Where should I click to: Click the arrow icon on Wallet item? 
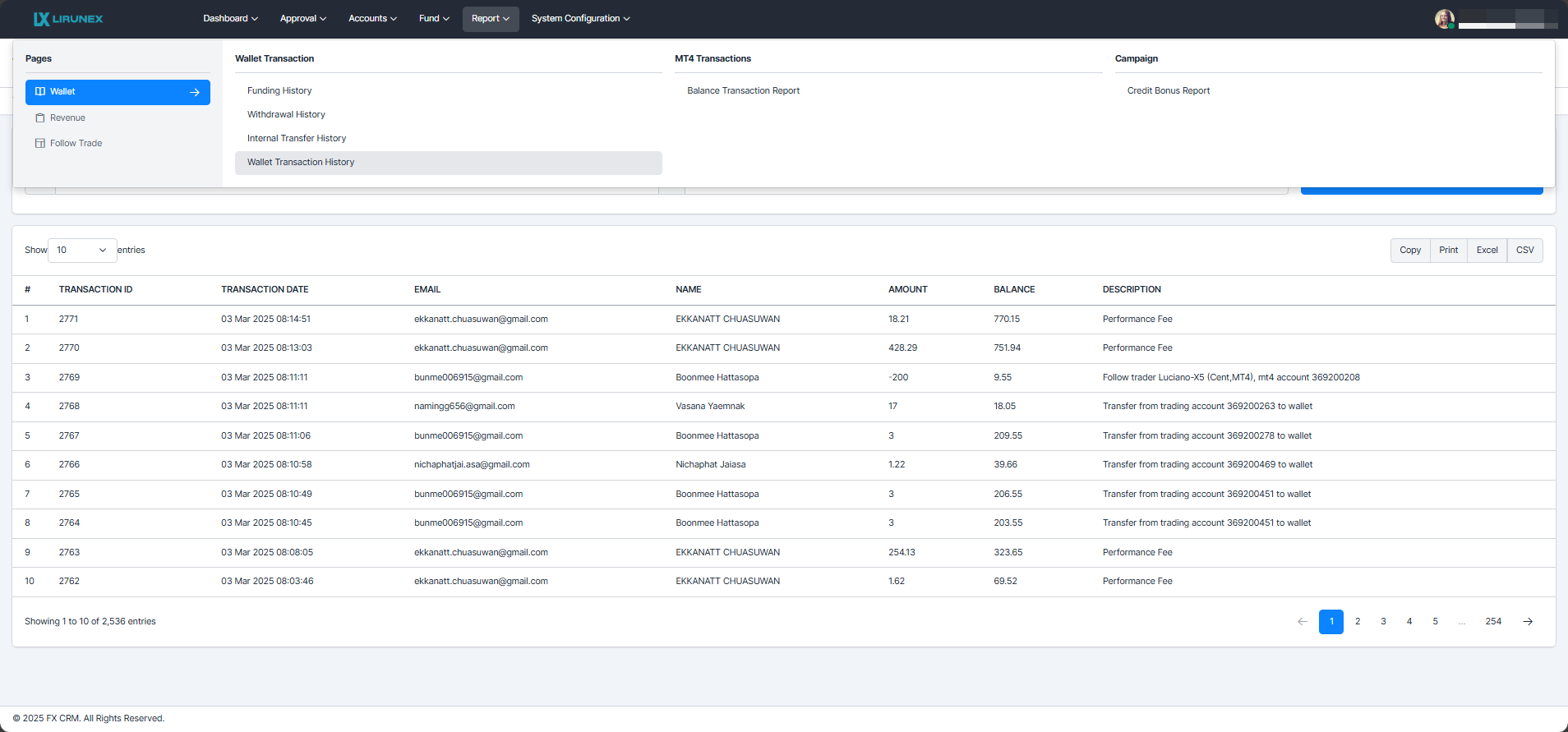pos(195,93)
